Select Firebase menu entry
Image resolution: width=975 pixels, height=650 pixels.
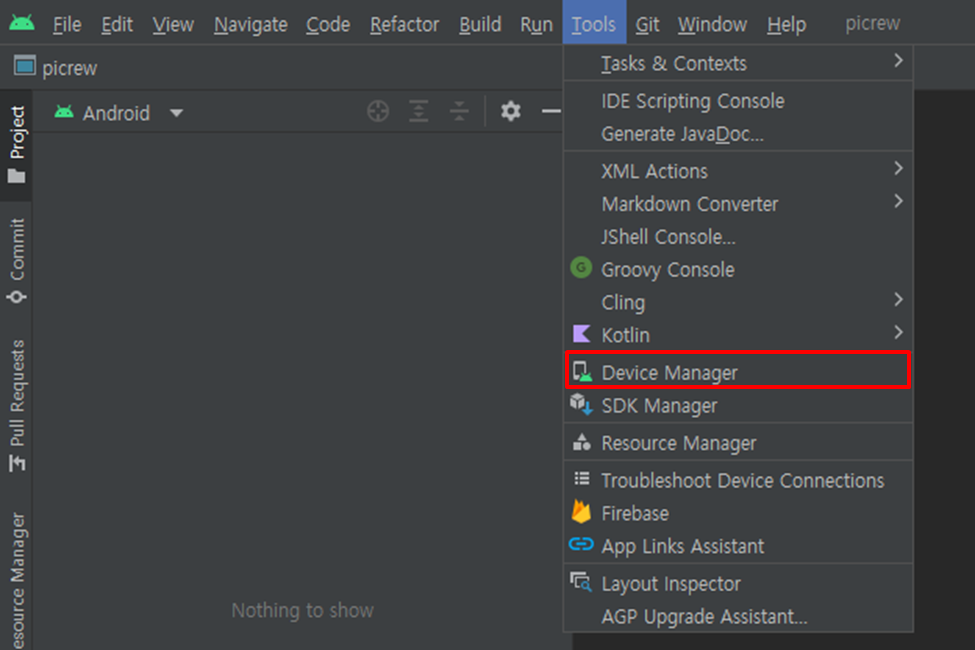(x=737, y=513)
